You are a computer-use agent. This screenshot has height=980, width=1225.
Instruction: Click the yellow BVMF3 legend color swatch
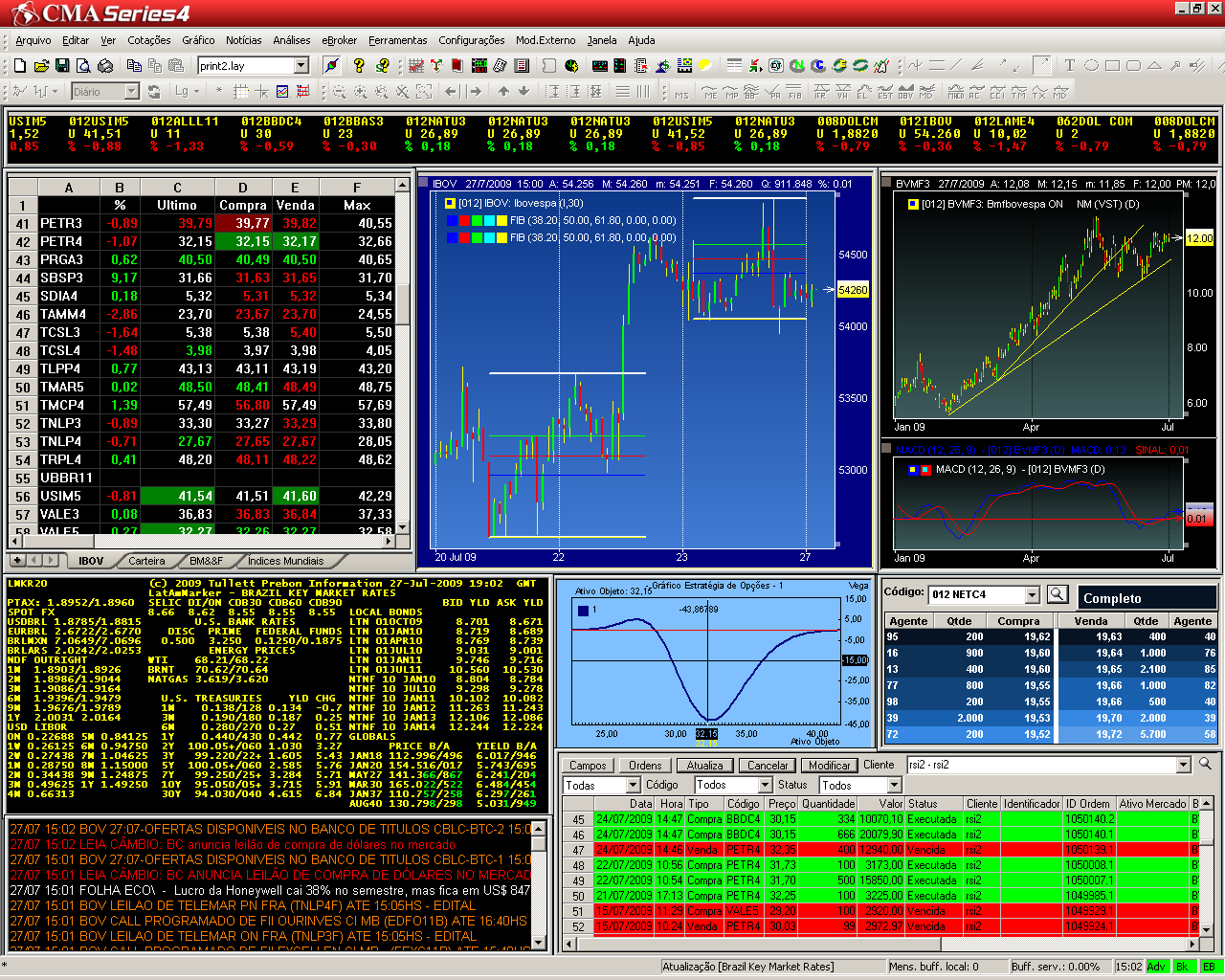tap(913, 204)
